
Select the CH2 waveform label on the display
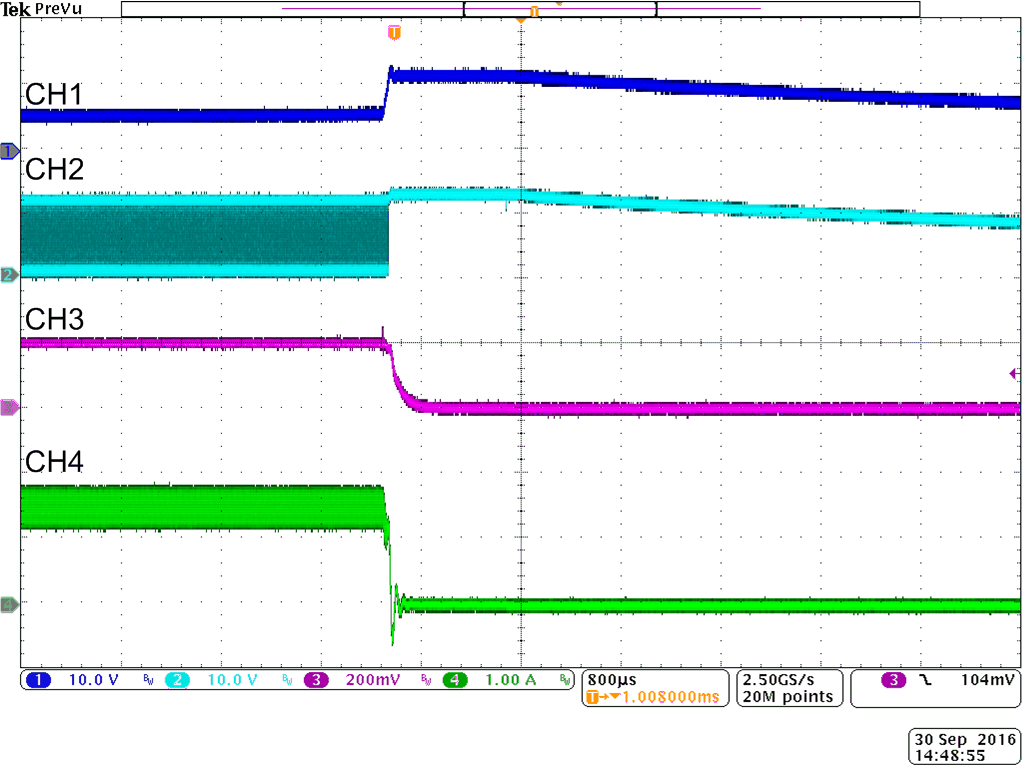pyautogui.click(x=55, y=170)
